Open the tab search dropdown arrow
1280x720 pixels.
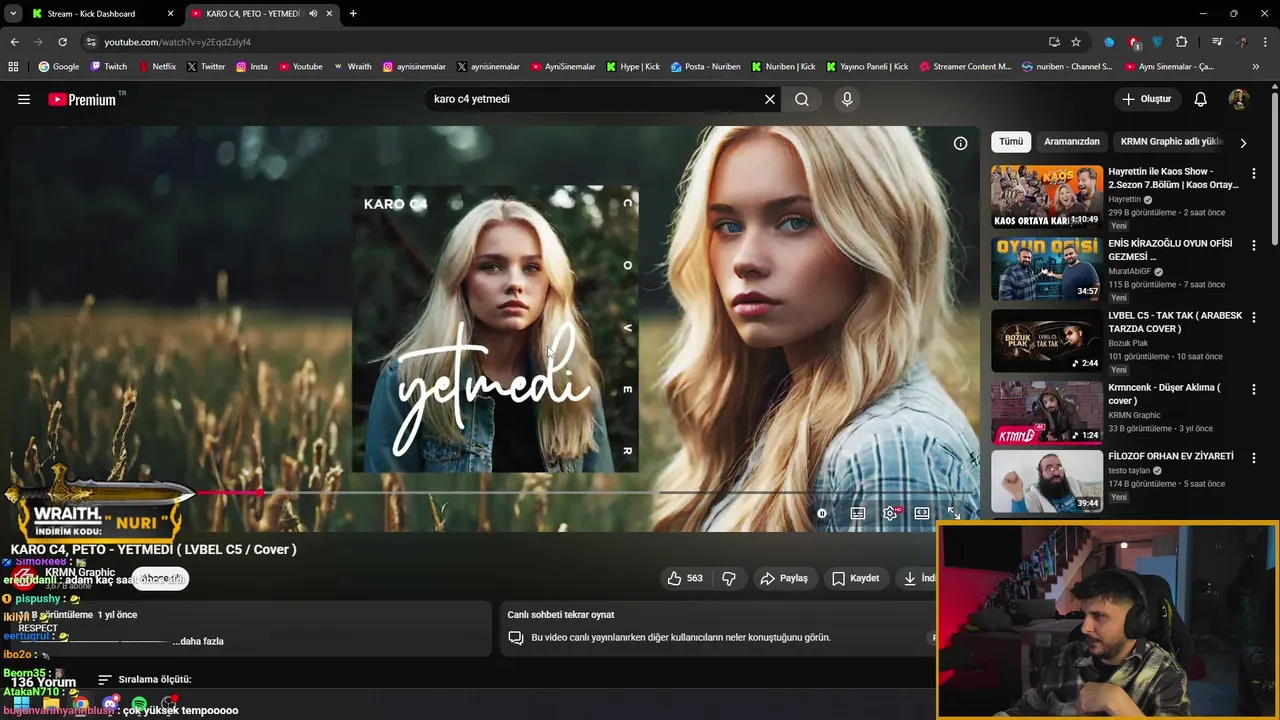coord(12,14)
